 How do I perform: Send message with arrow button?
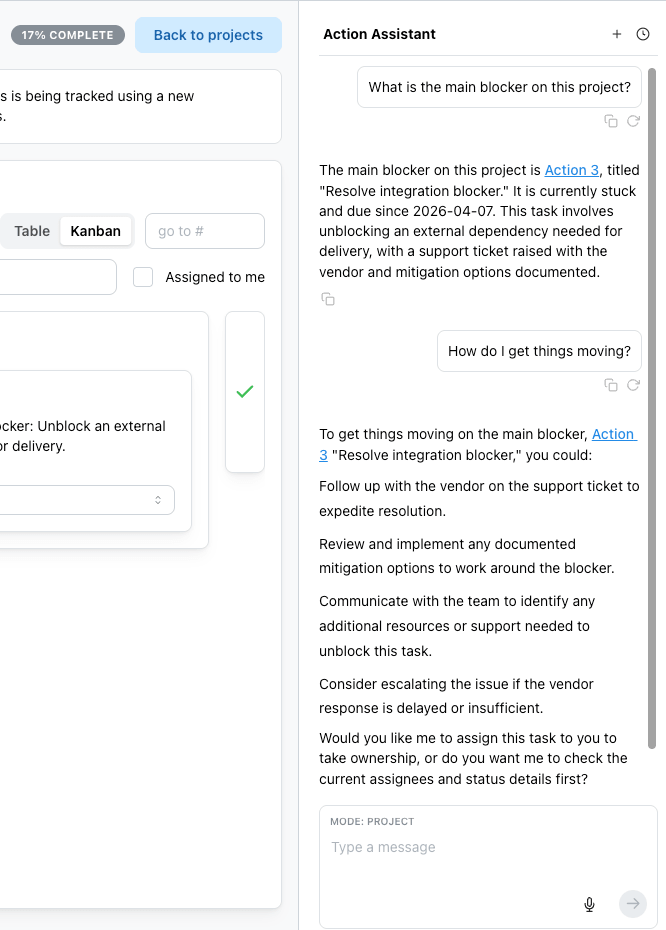coord(633,903)
